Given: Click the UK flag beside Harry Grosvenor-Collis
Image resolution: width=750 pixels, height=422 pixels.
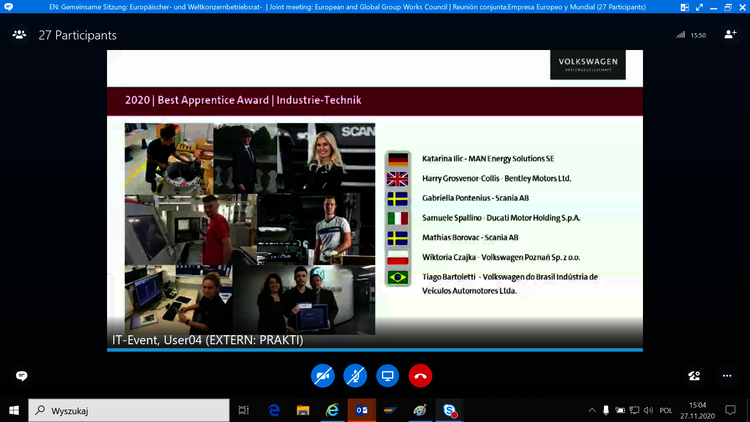Looking at the screenshot, I should coord(398,178).
